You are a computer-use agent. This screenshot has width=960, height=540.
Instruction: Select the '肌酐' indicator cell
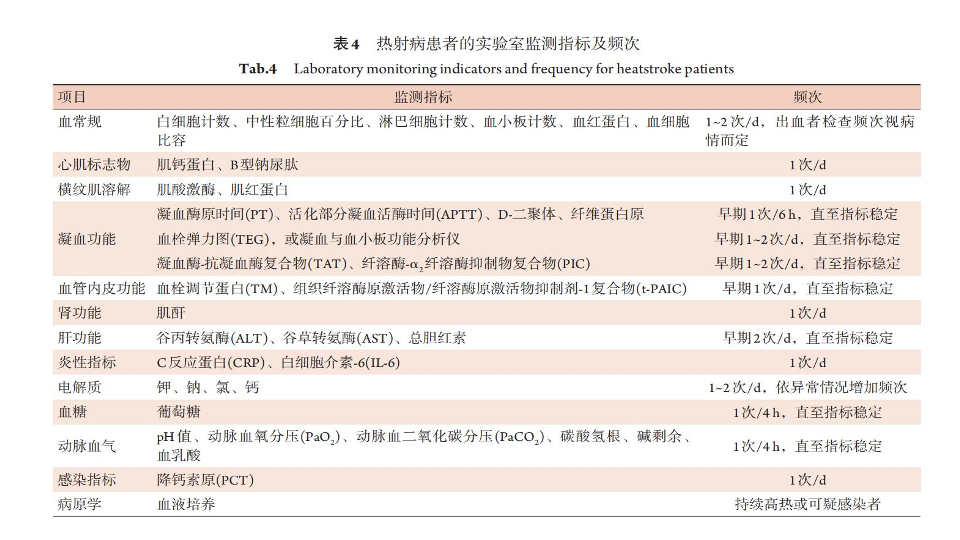[171, 313]
